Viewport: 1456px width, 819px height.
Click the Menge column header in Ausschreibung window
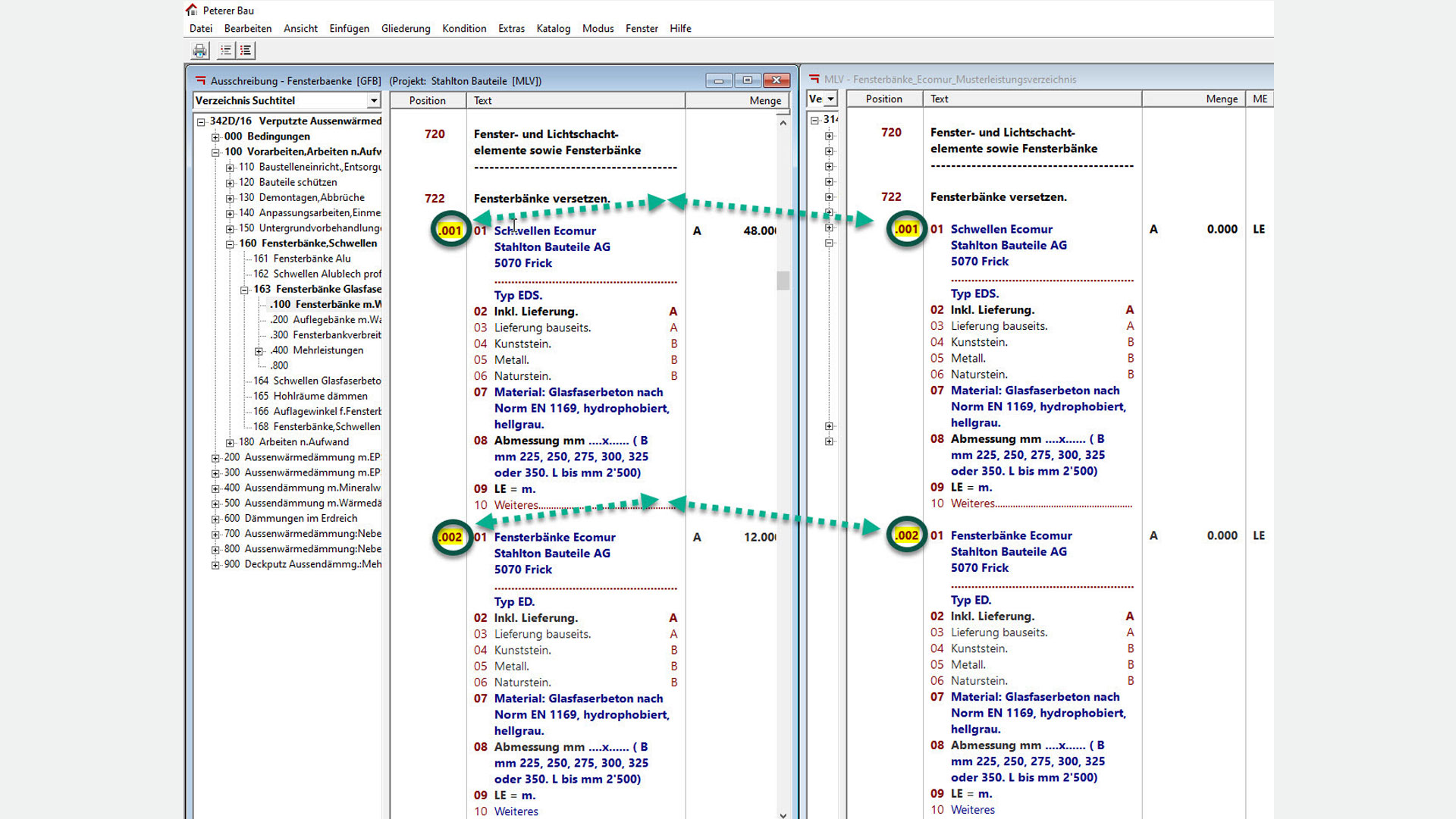[738, 100]
